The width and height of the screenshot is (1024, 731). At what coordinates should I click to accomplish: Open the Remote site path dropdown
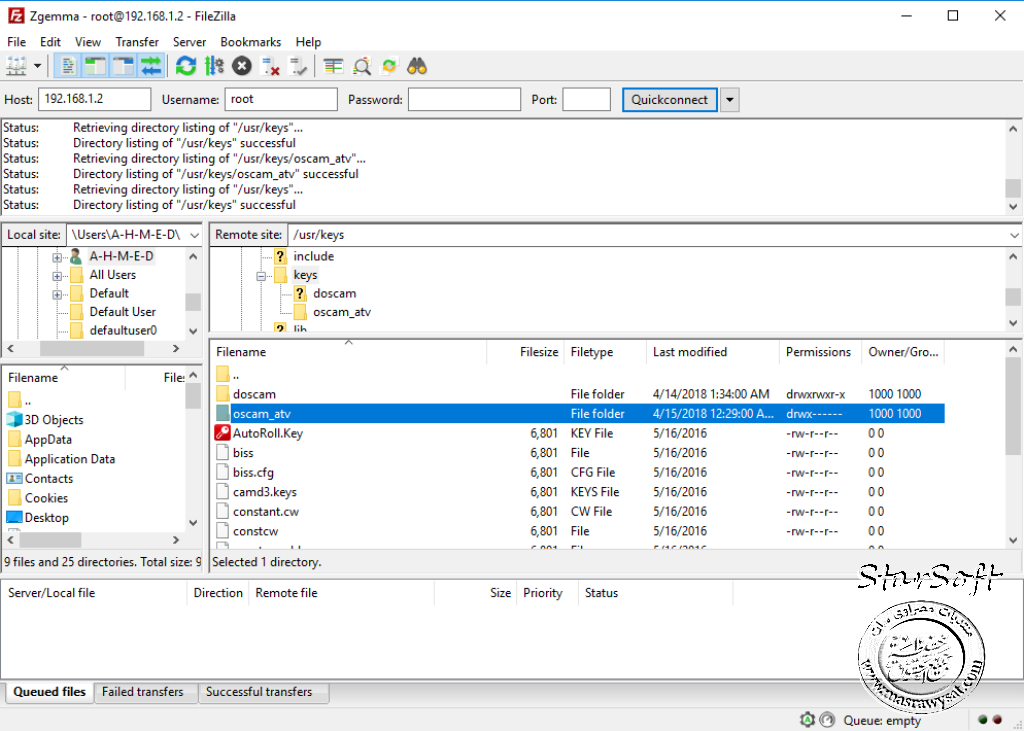point(1014,235)
